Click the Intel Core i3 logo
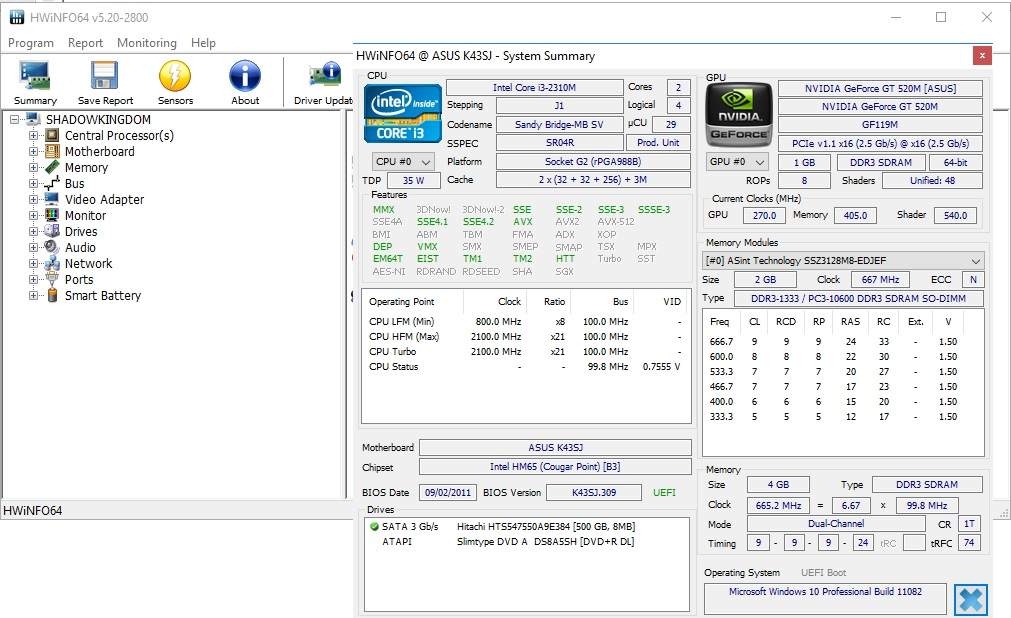The height and width of the screenshot is (618, 1011). (x=402, y=113)
